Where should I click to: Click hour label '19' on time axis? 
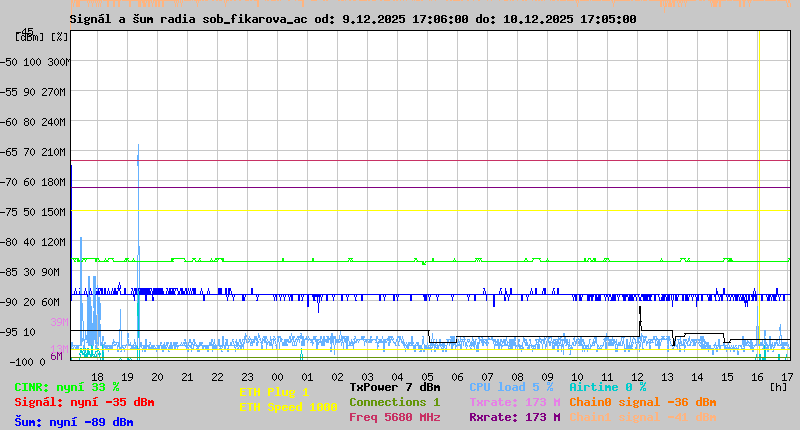tap(128, 377)
